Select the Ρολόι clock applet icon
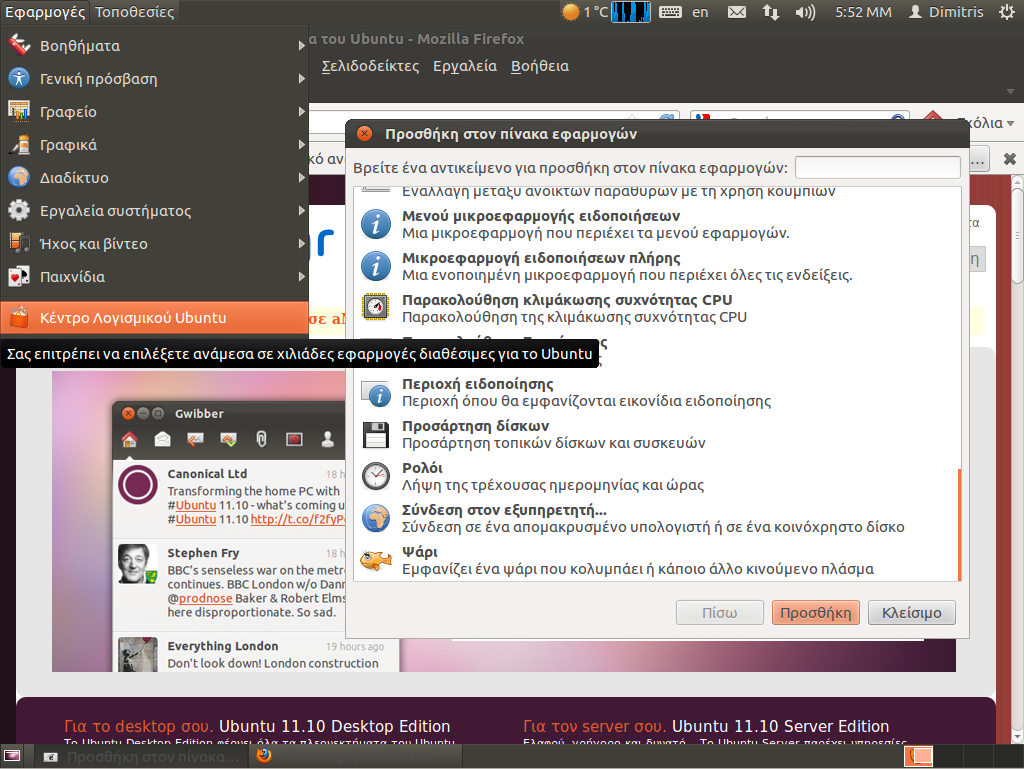This screenshot has height=769, width=1024. (376, 476)
